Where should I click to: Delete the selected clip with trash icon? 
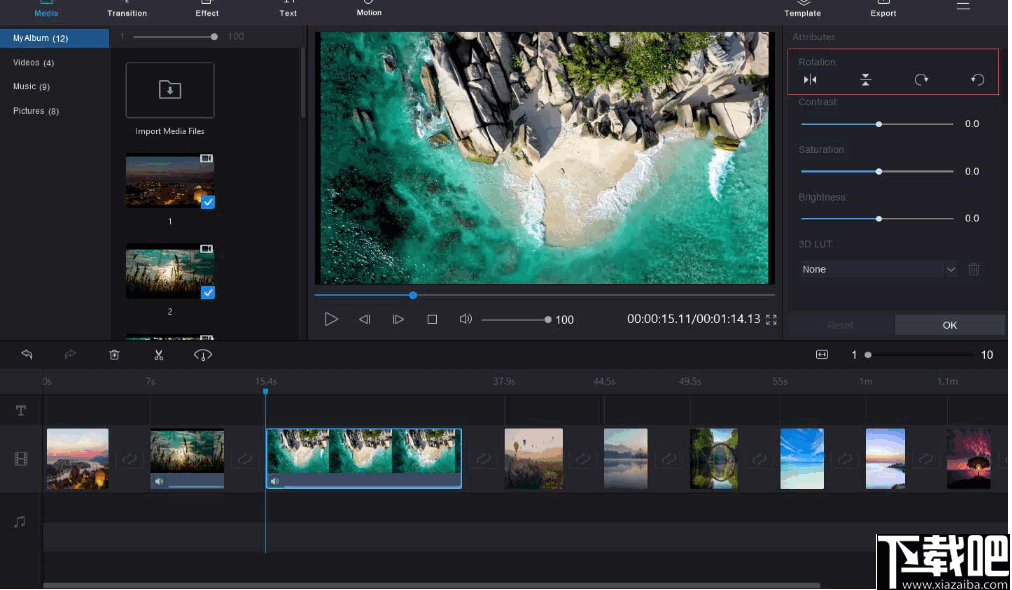click(x=114, y=354)
